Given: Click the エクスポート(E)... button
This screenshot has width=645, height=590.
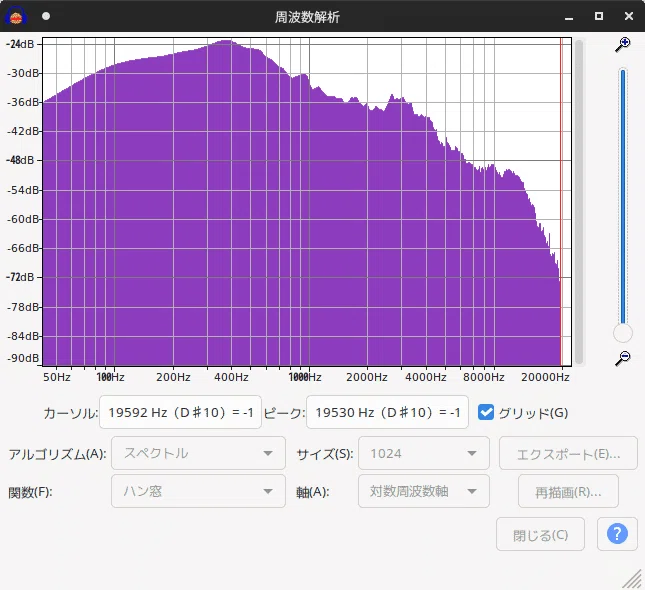Looking at the screenshot, I should pyautogui.click(x=568, y=453).
